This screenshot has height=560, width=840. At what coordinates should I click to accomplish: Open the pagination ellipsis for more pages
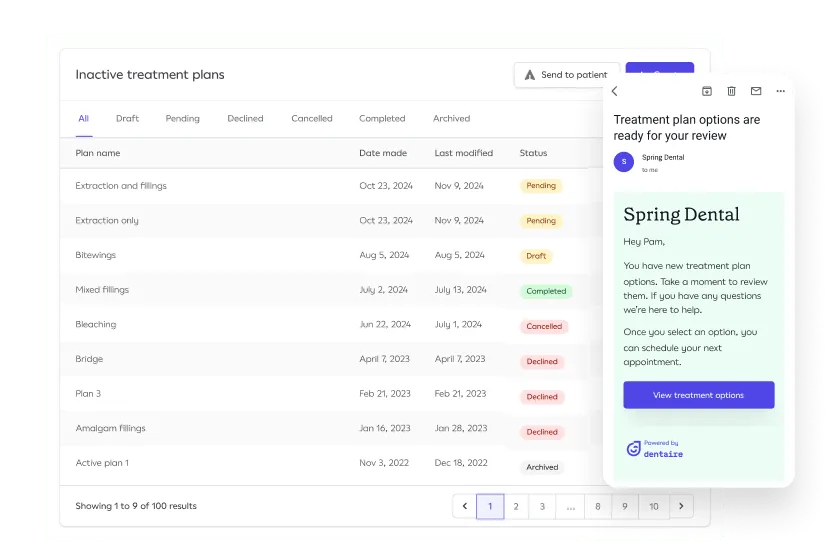coord(570,507)
